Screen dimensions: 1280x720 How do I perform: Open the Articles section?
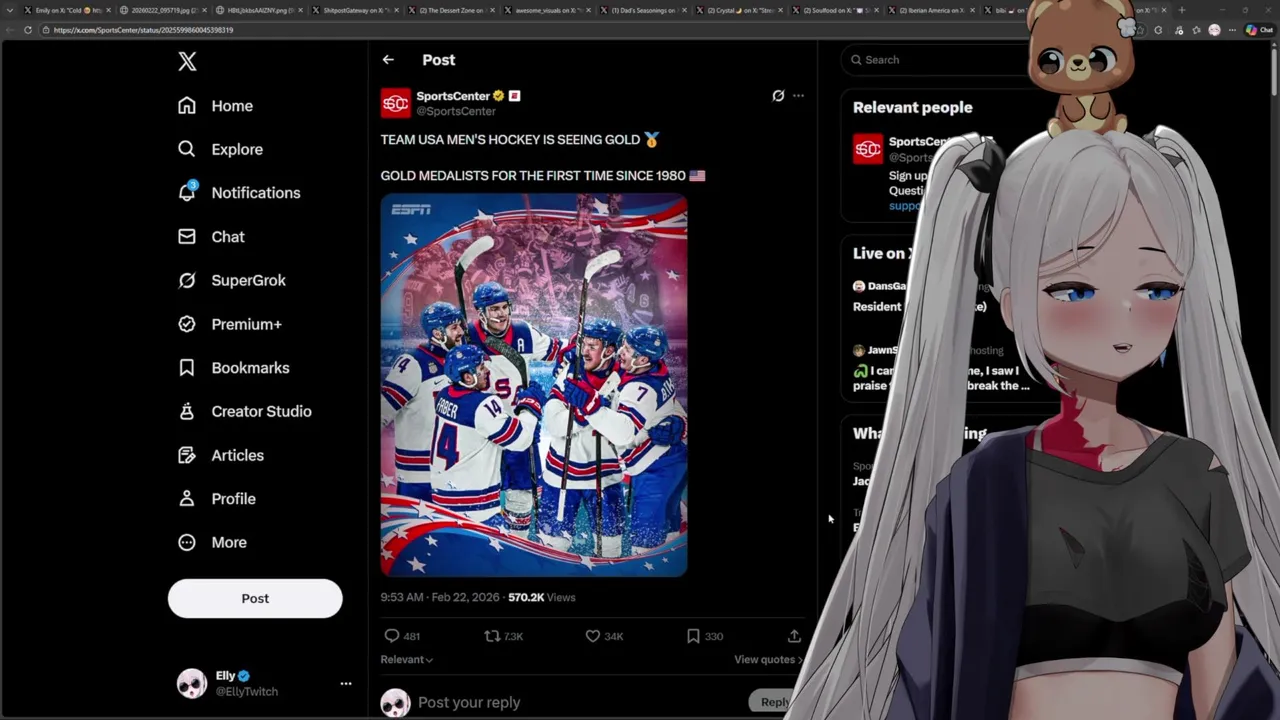pos(220,455)
